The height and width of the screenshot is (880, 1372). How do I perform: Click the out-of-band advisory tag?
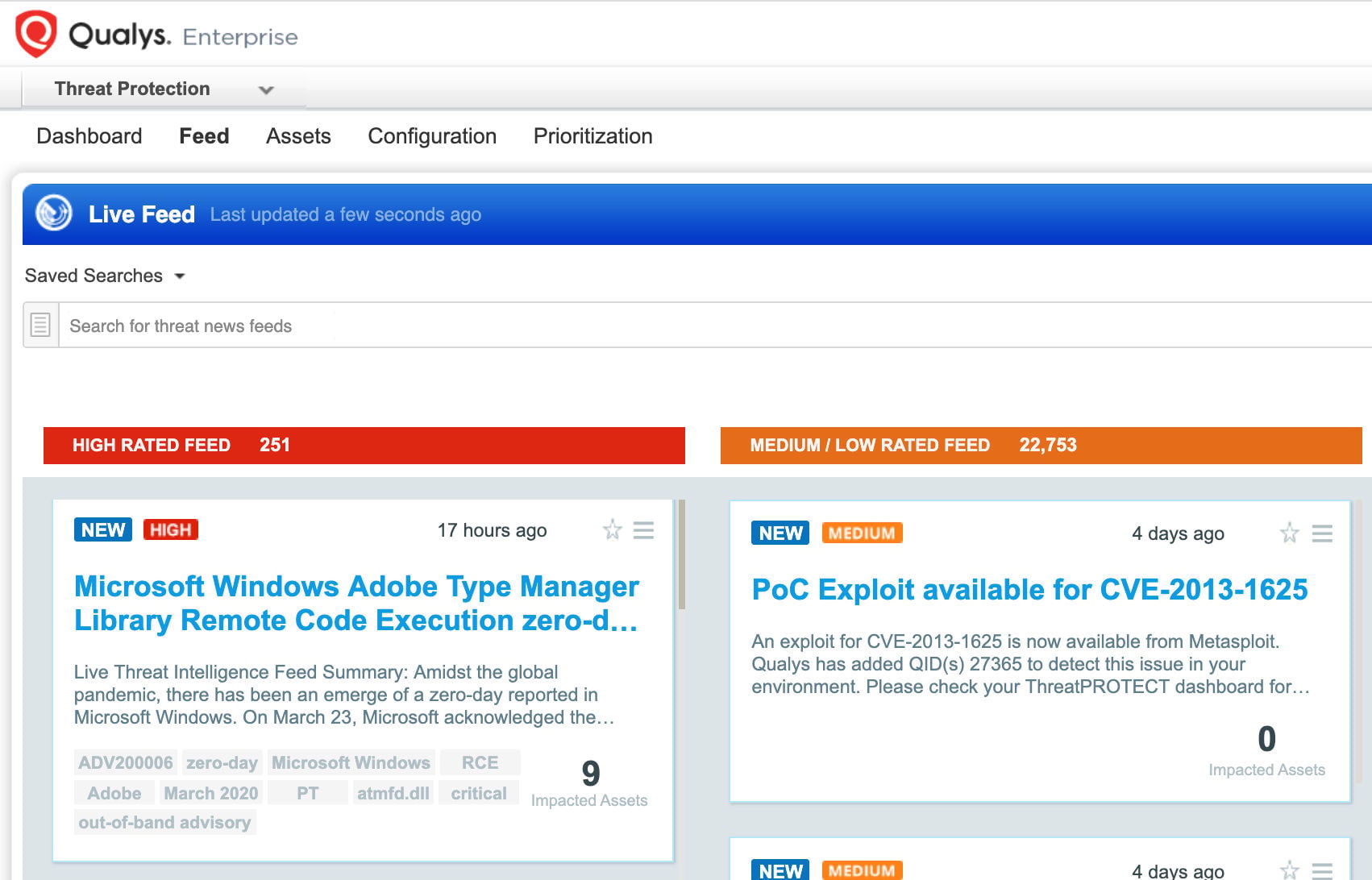(x=164, y=822)
